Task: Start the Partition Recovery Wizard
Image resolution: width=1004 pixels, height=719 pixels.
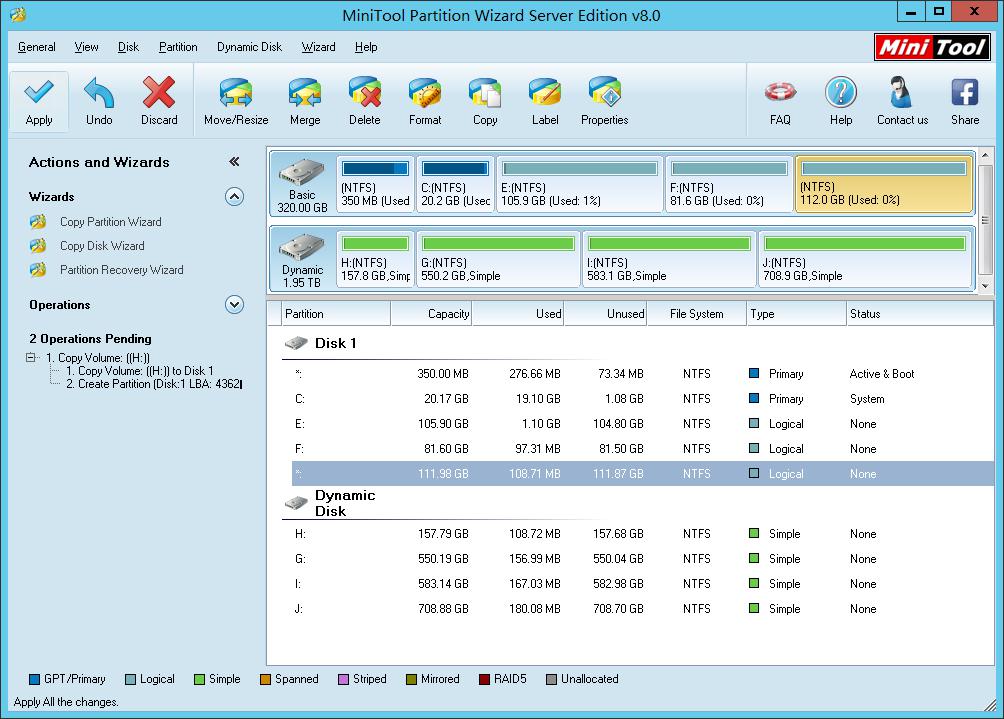Action: (x=122, y=270)
